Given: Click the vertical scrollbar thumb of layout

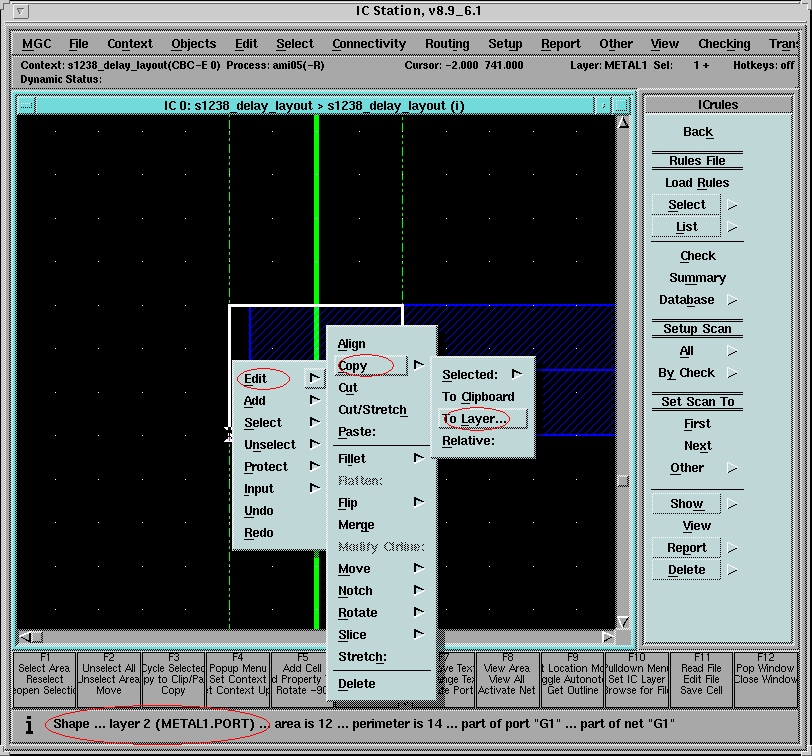Looking at the screenshot, I should pos(623,481).
